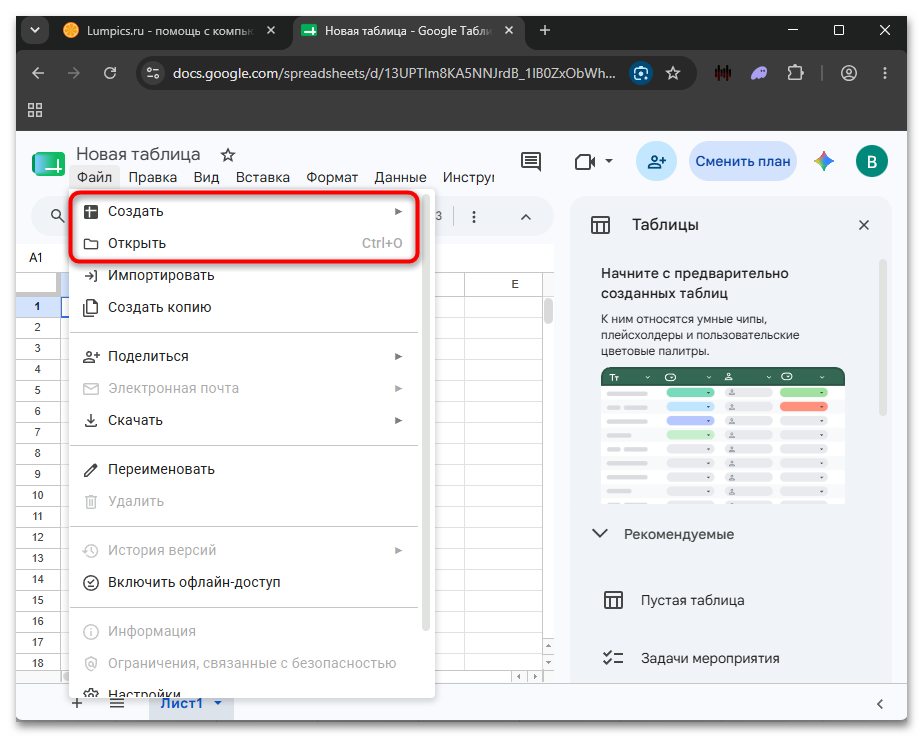This screenshot has width=923, height=738.
Task: Choose Открыть from the File menu
Action: tap(244, 243)
